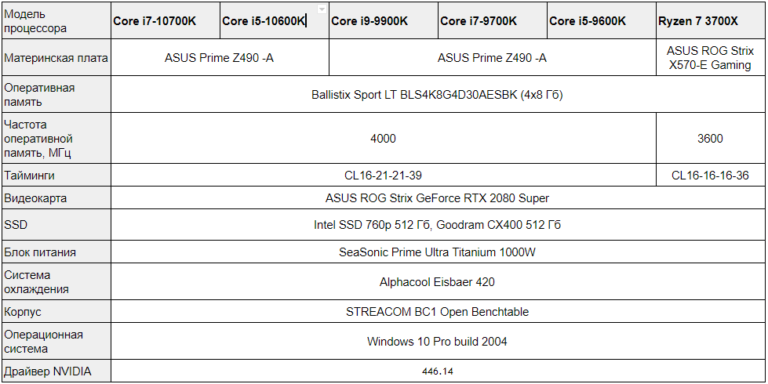This screenshot has width=768, height=384.
Task: Select the Core i5-10600K header cell
Action: click(274, 21)
